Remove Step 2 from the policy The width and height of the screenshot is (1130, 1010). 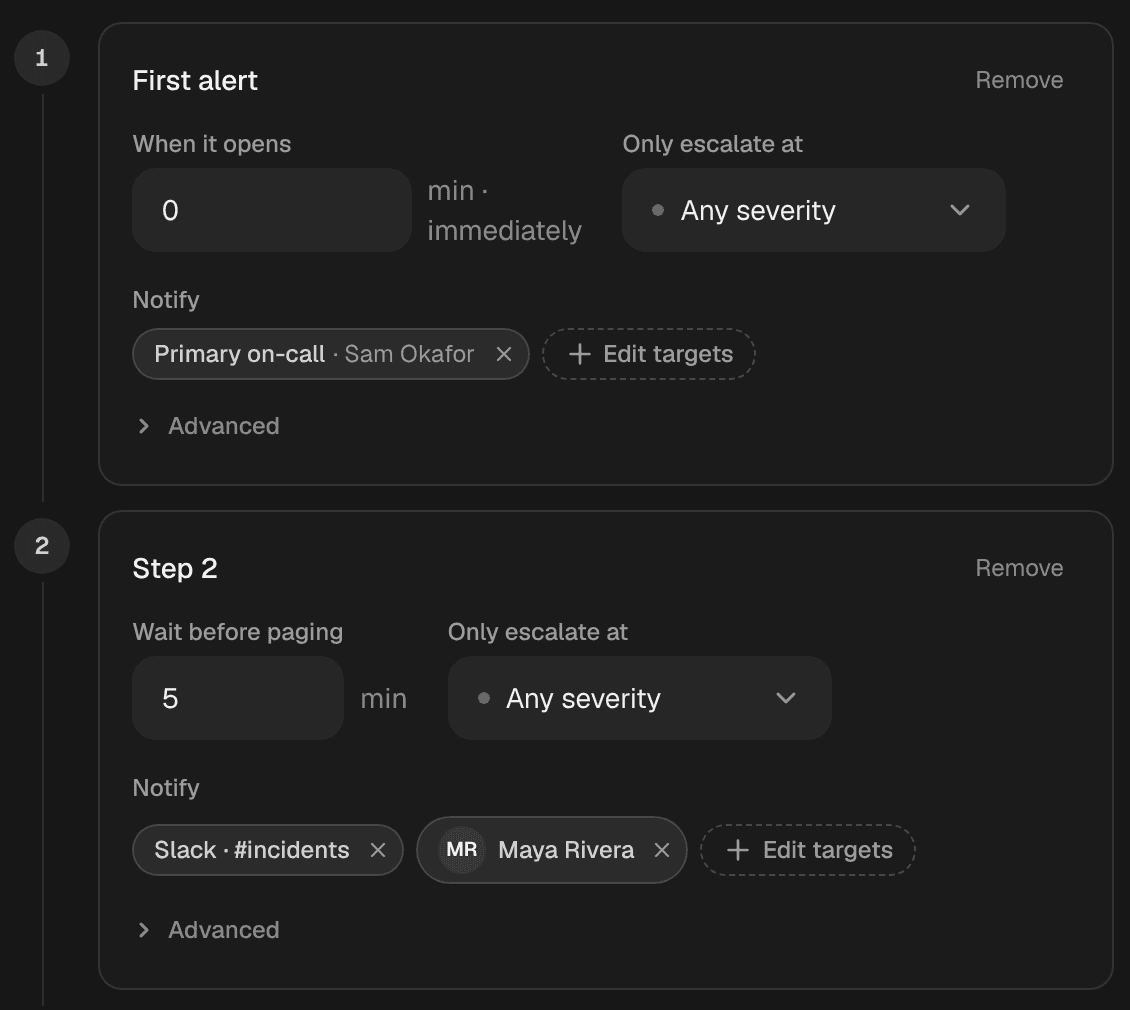tap(1019, 568)
